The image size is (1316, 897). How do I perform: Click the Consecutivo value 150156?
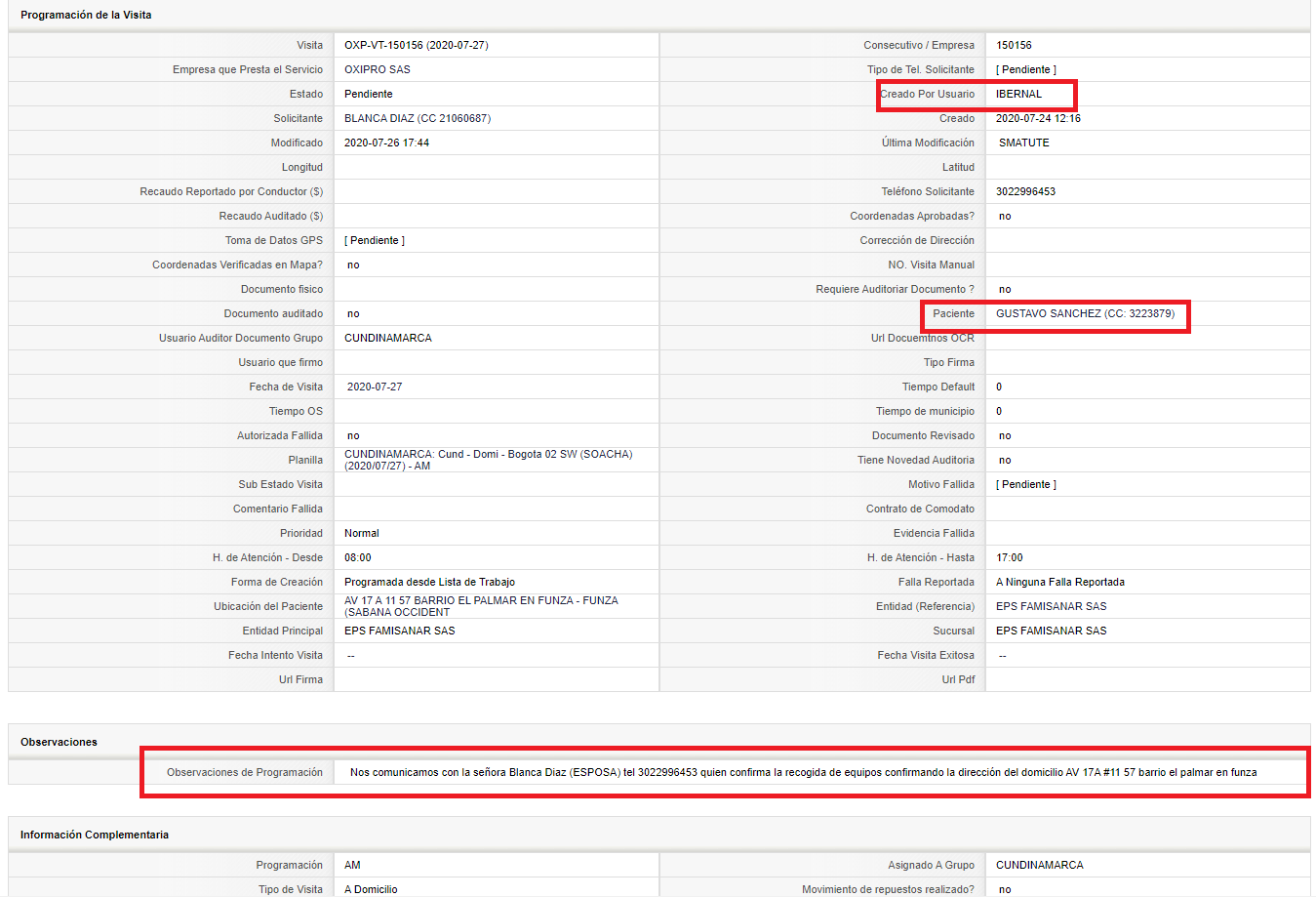[1014, 45]
